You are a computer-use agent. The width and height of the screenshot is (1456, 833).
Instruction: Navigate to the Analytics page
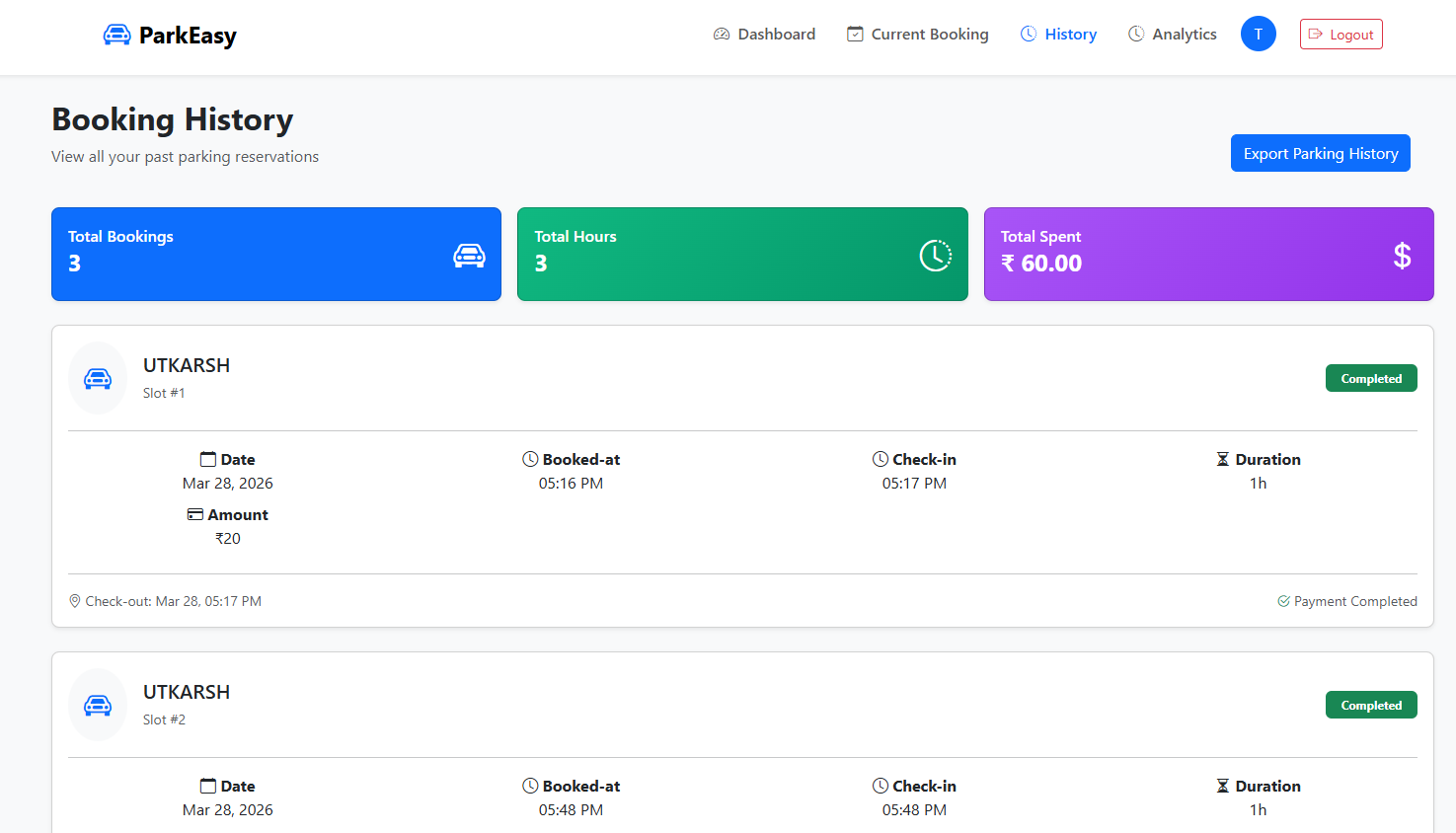point(1172,35)
